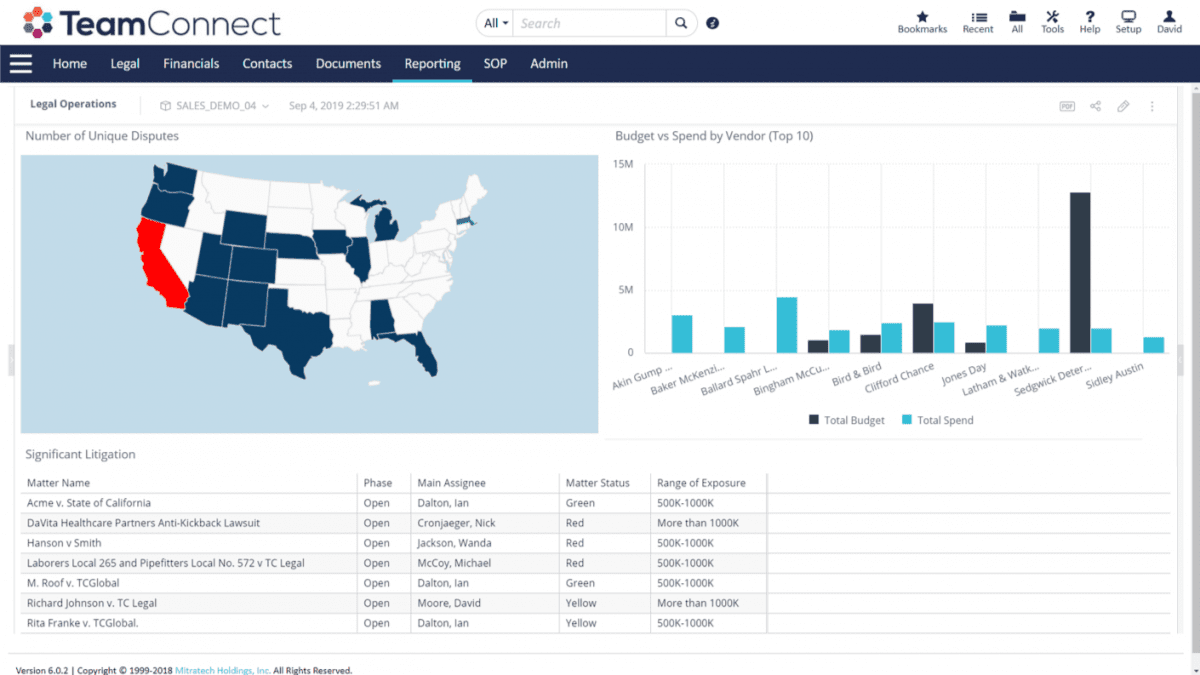This screenshot has width=1200, height=675.
Task: Open the Contacts menu
Action: click(267, 63)
